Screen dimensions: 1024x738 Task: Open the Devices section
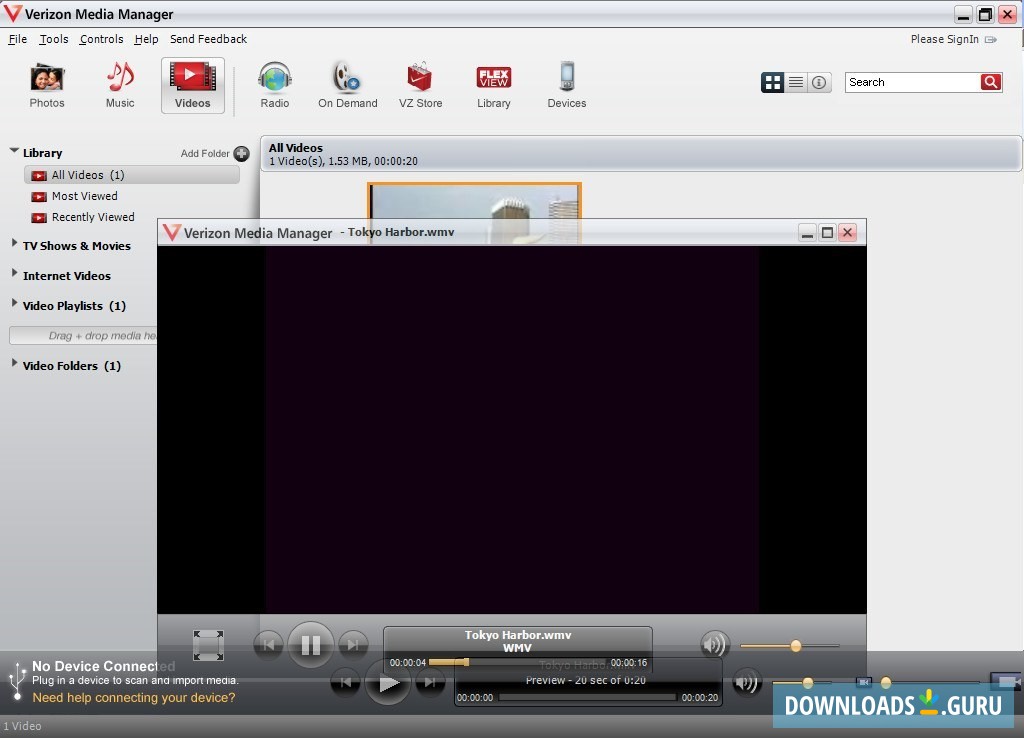tap(566, 84)
